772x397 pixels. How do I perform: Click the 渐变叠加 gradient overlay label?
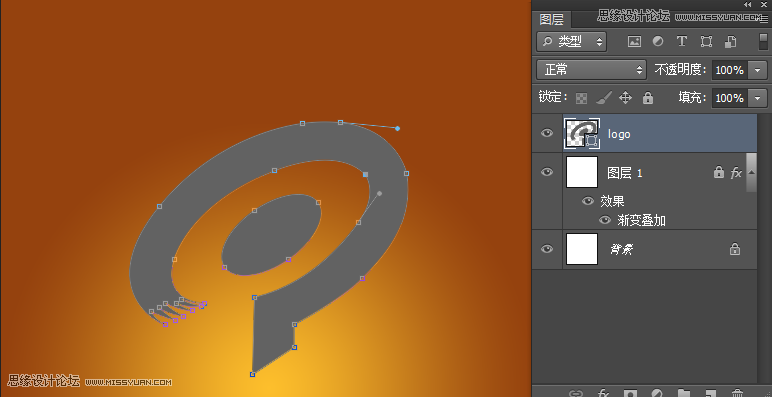[x=642, y=220]
